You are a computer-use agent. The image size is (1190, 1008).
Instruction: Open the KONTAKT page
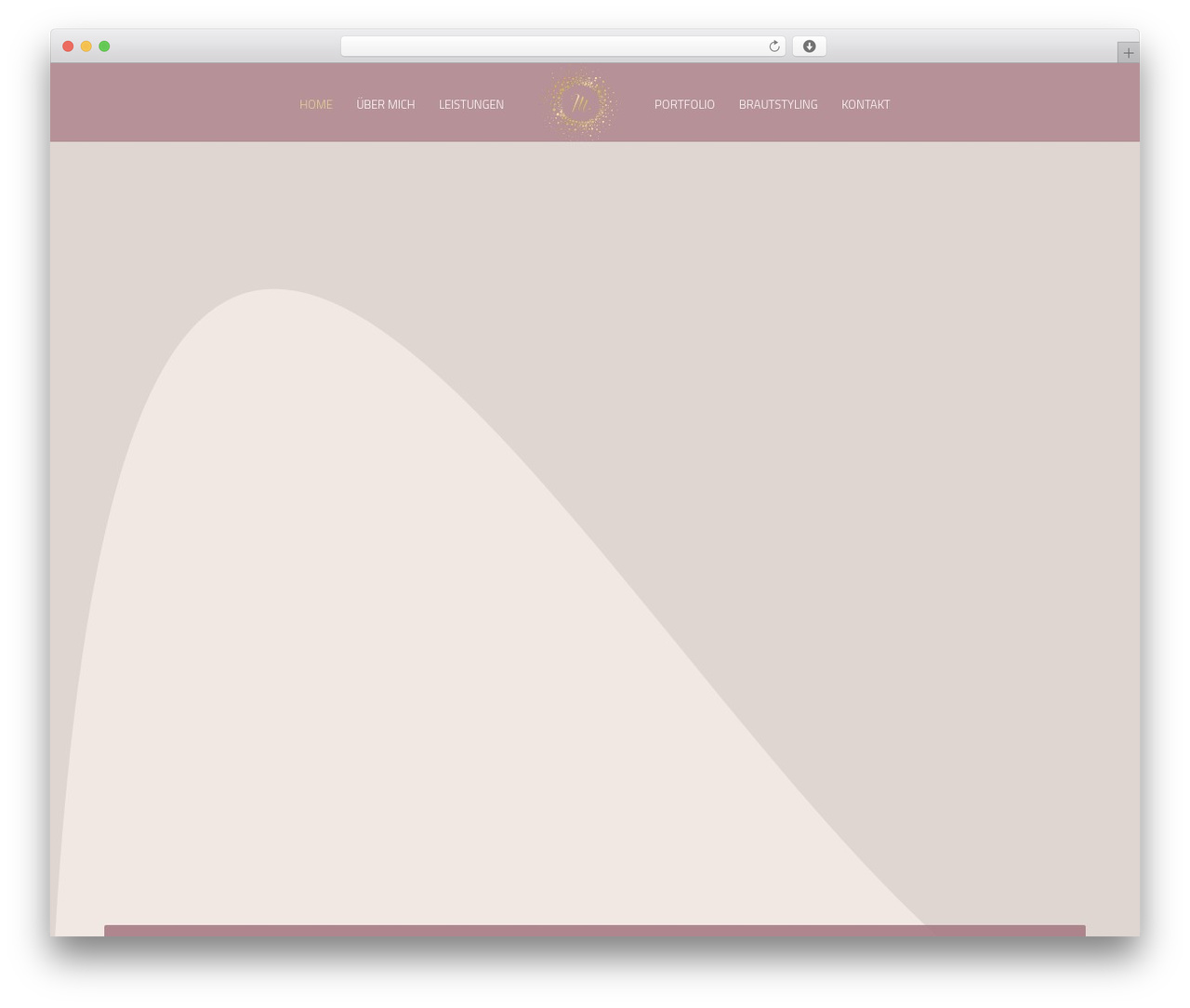click(866, 104)
